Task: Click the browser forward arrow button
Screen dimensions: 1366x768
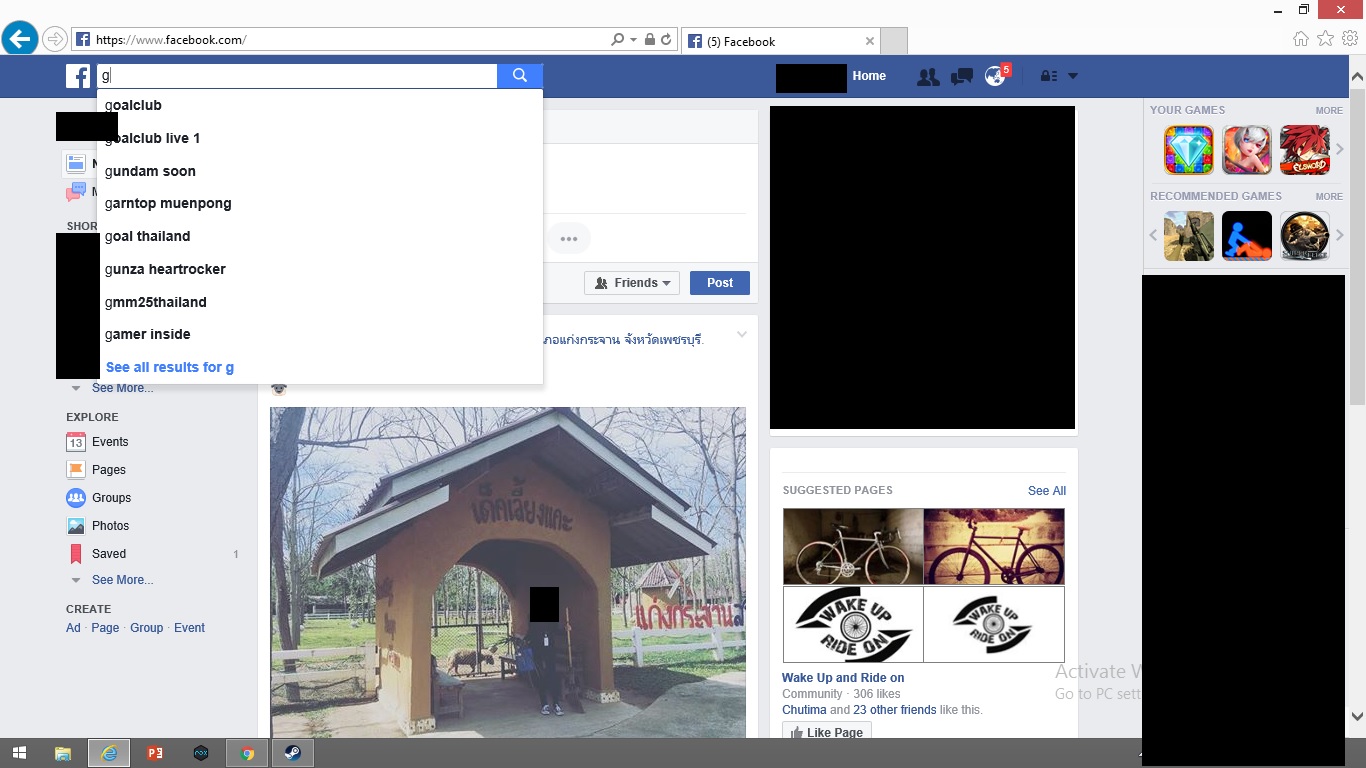Action: pos(55,39)
